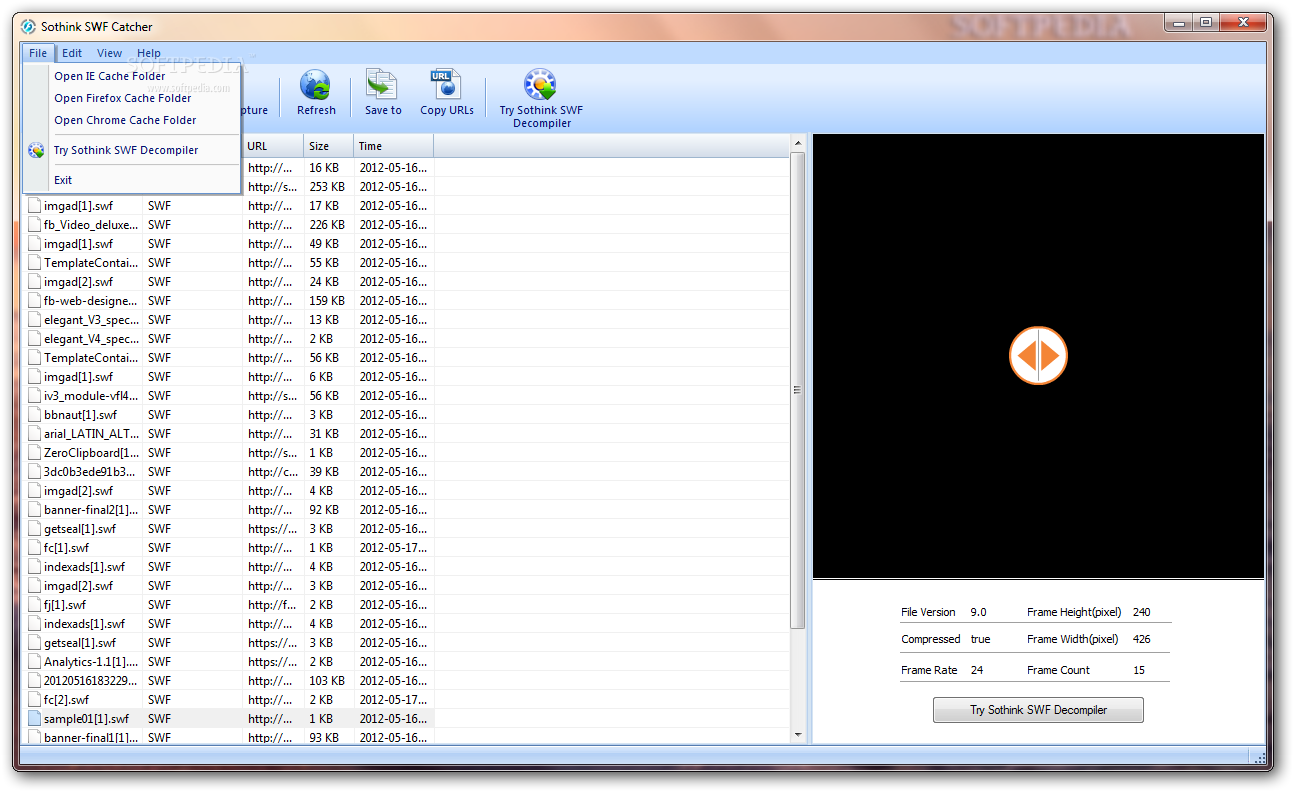Sort the list by the Time column header
This screenshot has width=1294, height=792.
click(x=394, y=146)
